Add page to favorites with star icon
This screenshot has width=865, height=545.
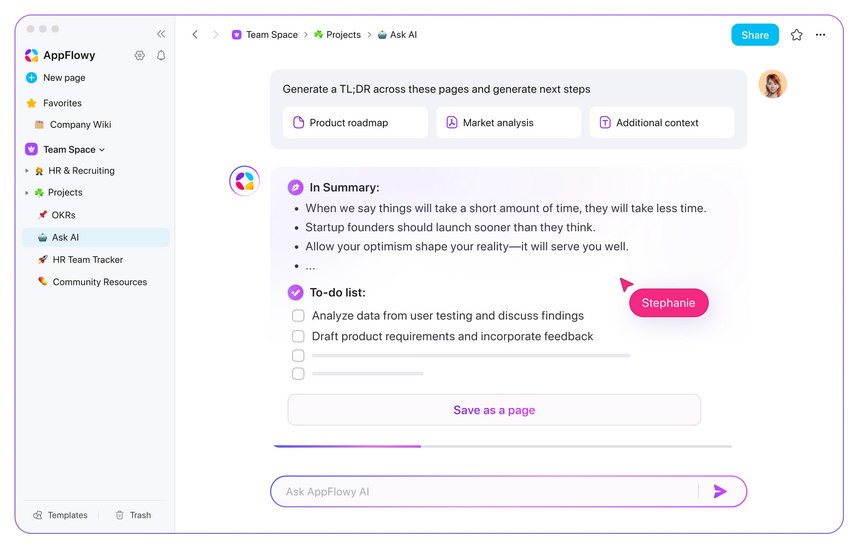796,35
